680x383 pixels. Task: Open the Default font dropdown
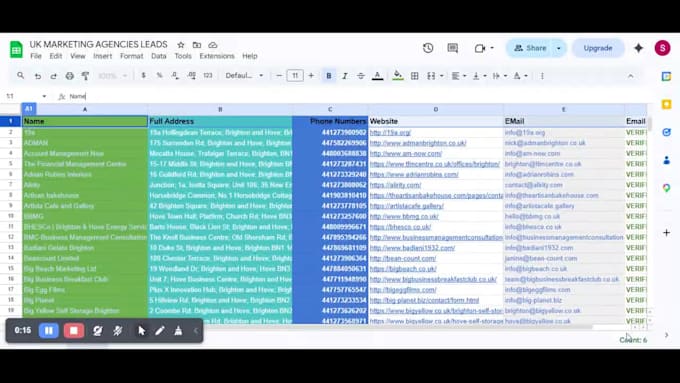[244, 75]
